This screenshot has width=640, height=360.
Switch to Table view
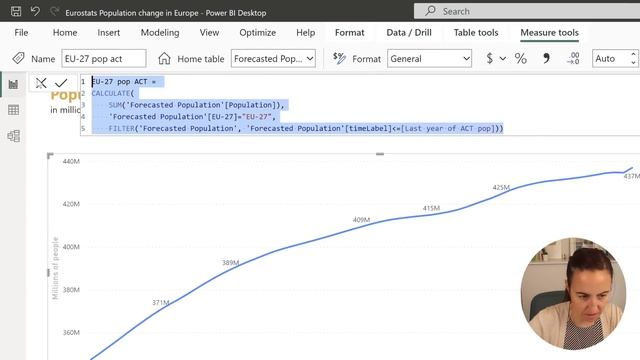pyautogui.click(x=13, y=110)
